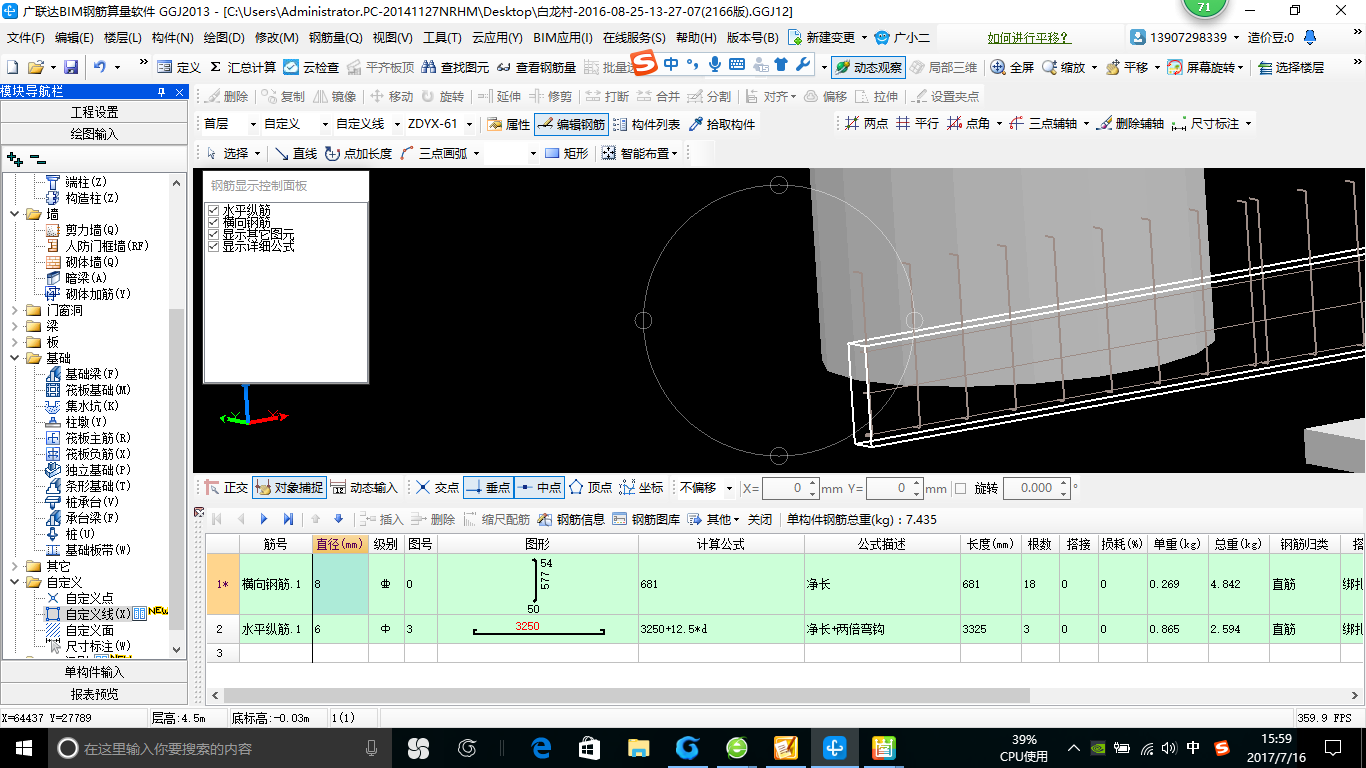Select 两点 two-point axis tool
This screenshot has width=1366, height=768.
coord(865,124)
